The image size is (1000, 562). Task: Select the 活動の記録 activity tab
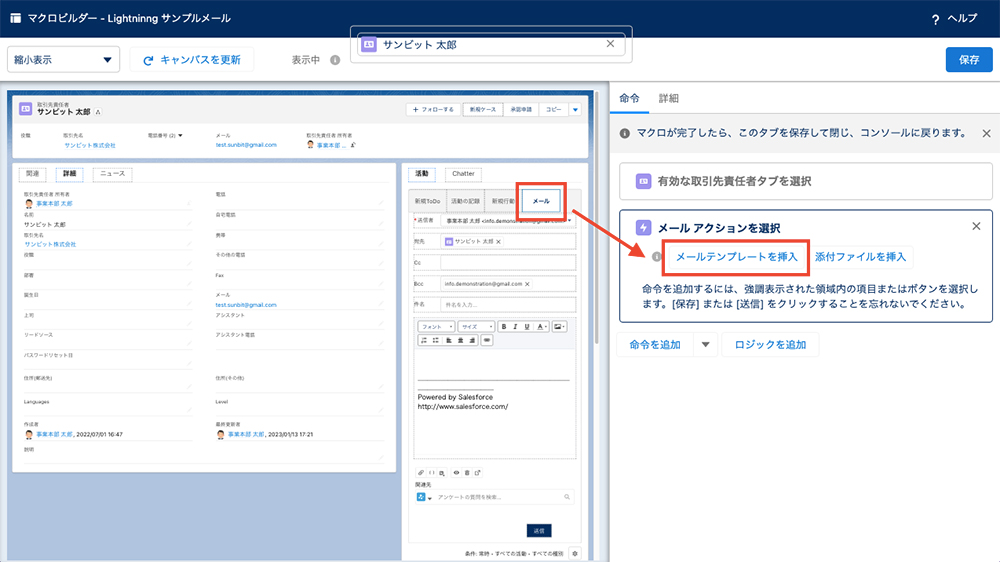tap(466, 201)
